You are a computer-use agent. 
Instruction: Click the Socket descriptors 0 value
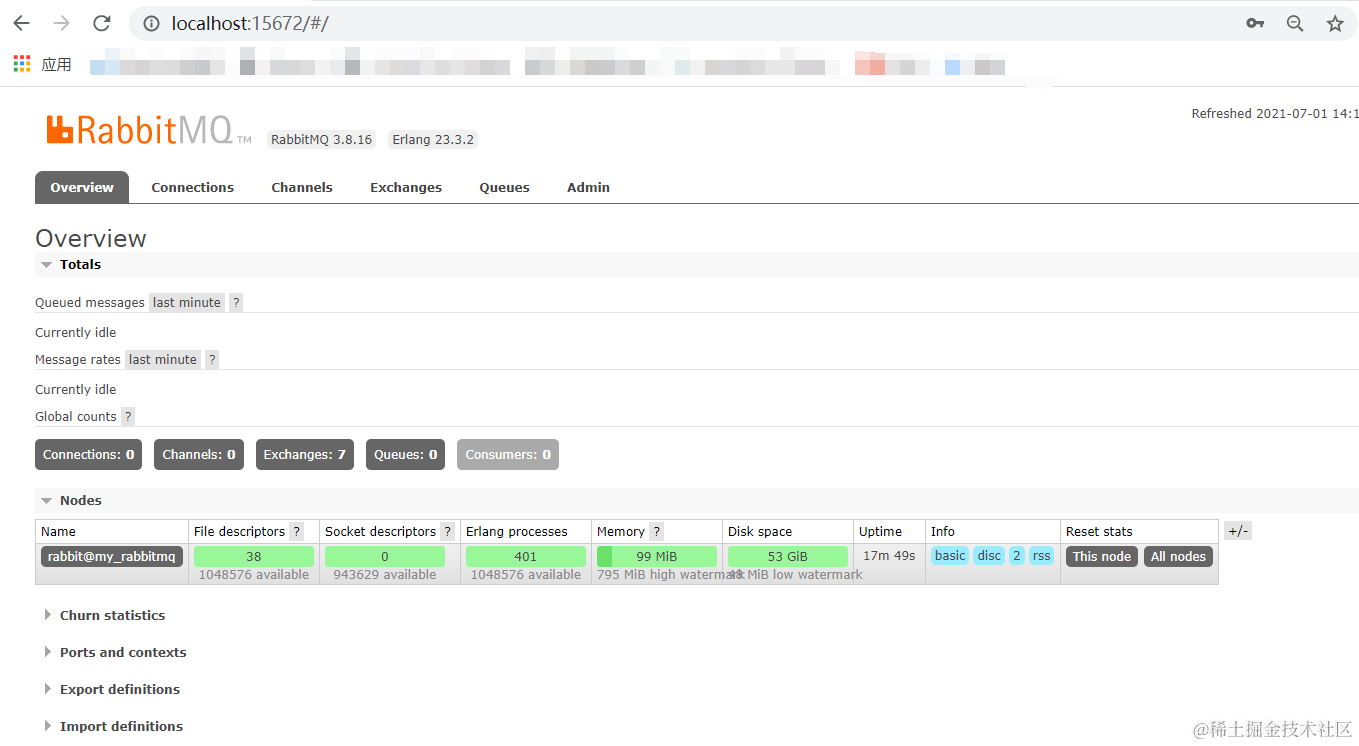click(x=385, y=556)
